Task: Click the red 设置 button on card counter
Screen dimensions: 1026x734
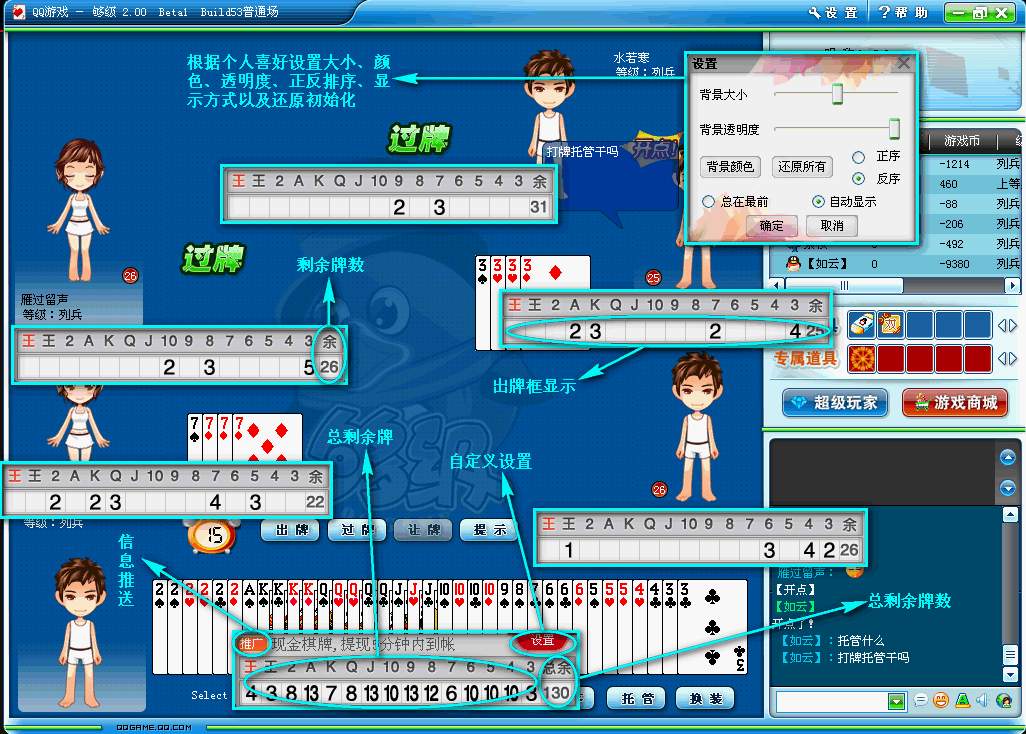Action: point(542,641)
